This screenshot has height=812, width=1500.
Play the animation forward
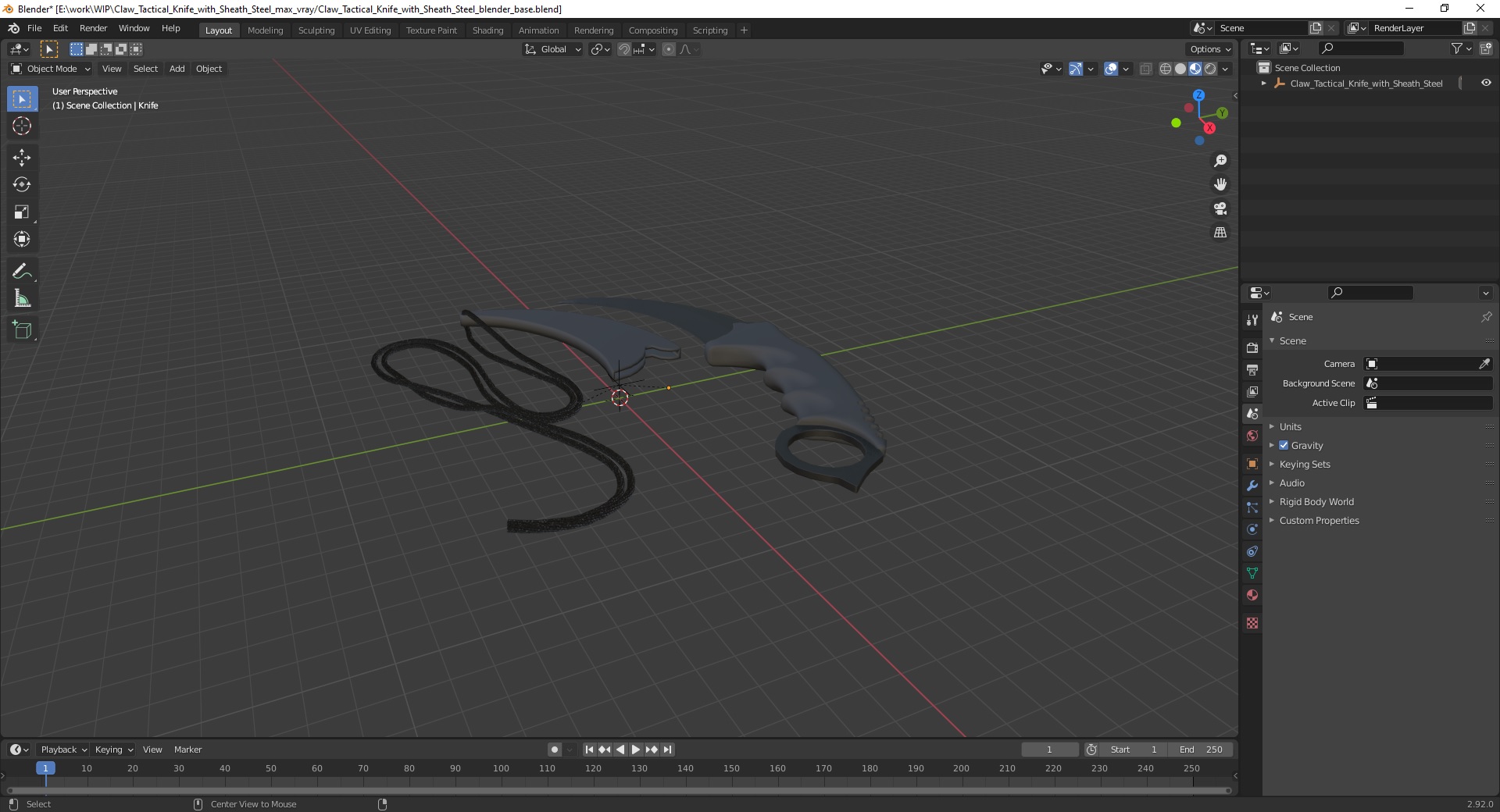636,750
